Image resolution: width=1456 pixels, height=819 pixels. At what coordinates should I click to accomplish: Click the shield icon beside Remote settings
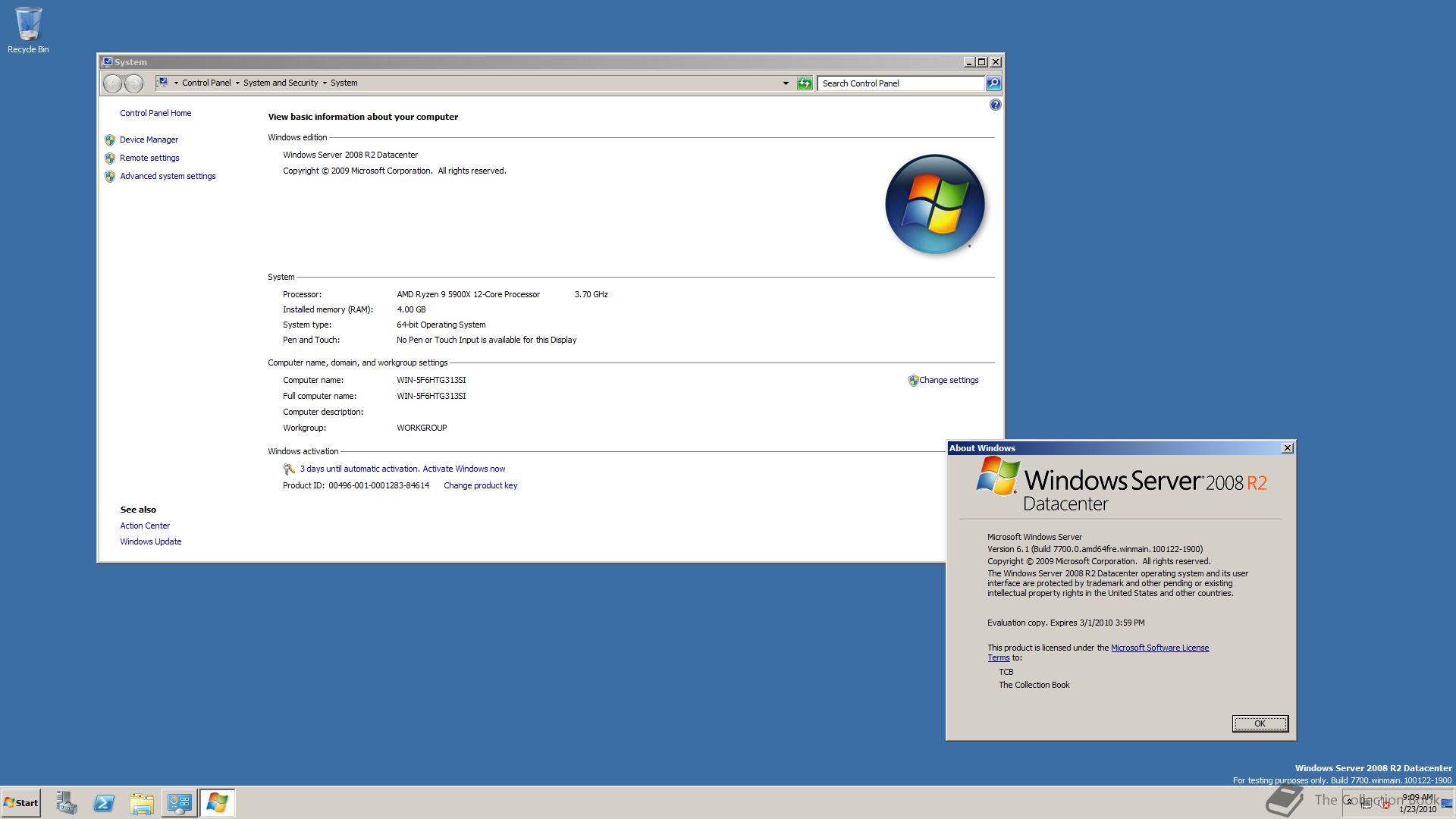point(110,158)
